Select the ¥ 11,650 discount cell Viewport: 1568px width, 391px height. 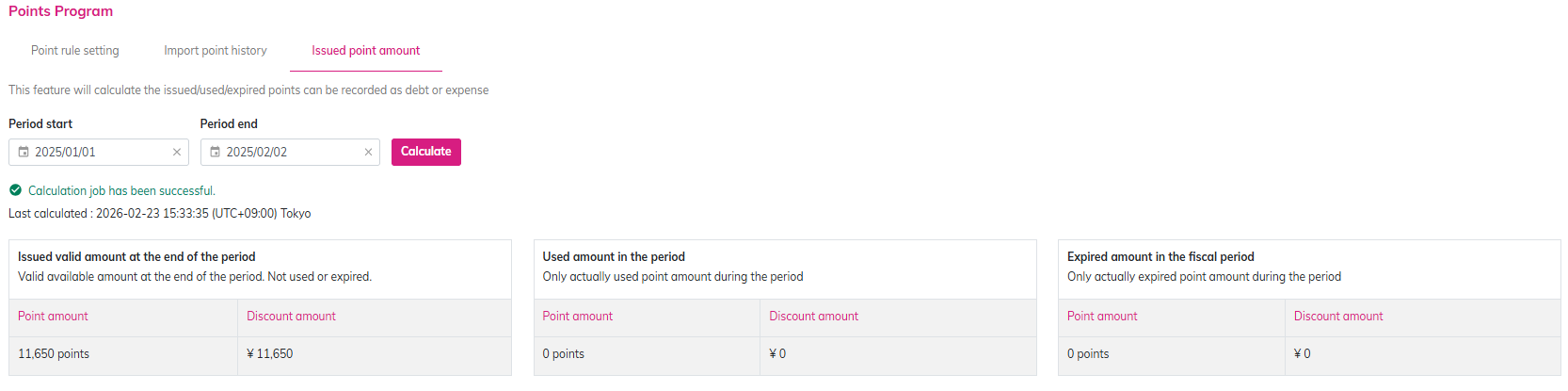pyautogui.click(x=269, y=354)
